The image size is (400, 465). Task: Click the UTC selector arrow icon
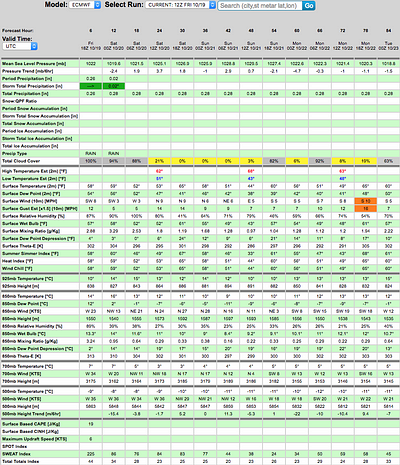point(34,46)
